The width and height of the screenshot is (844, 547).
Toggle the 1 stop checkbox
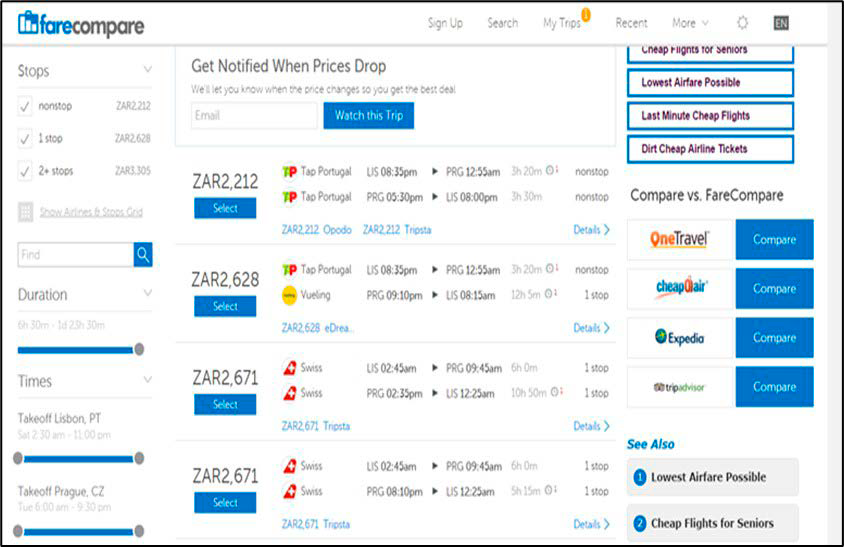(x=25, y=139)
